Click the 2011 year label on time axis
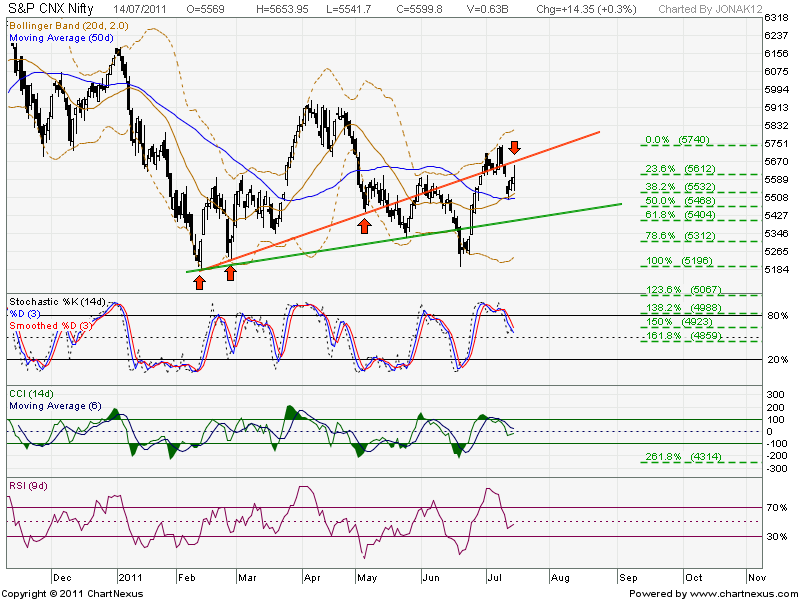The width and height of the screenshot is (800, 600). [130, 578]
